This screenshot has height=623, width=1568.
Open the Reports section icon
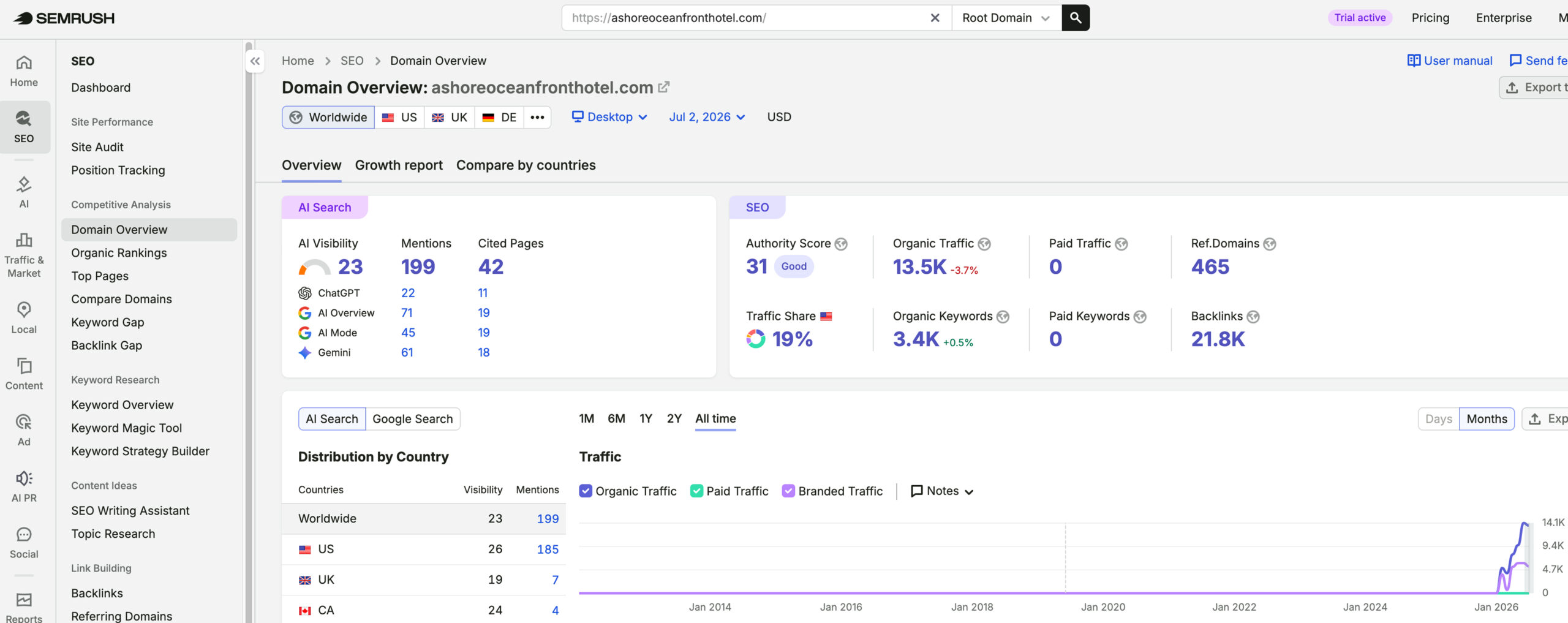coord(24,606)
